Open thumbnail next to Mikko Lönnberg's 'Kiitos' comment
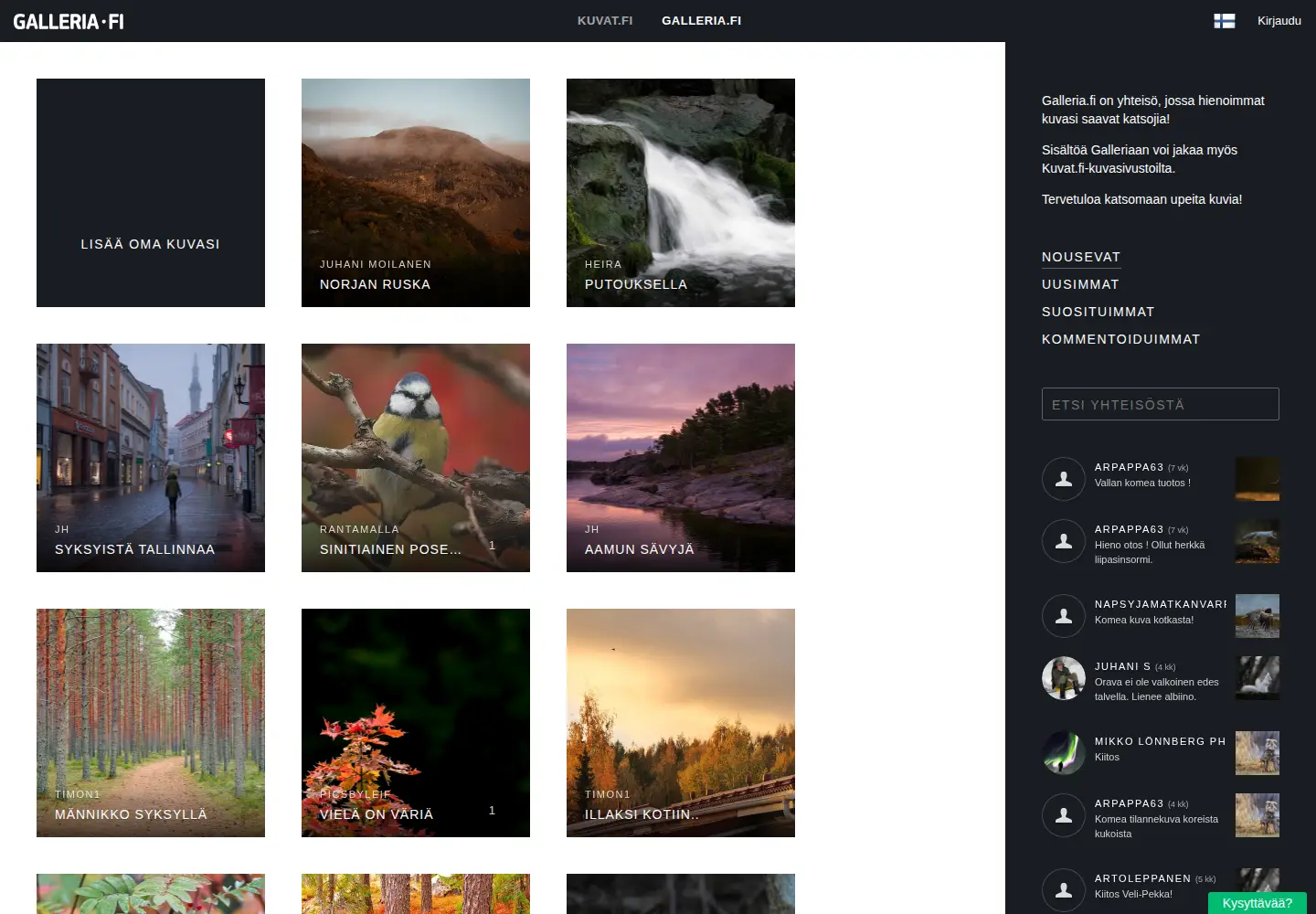Image resolution: width=1316 pixels, height=914 pixels. [1258, 753]
